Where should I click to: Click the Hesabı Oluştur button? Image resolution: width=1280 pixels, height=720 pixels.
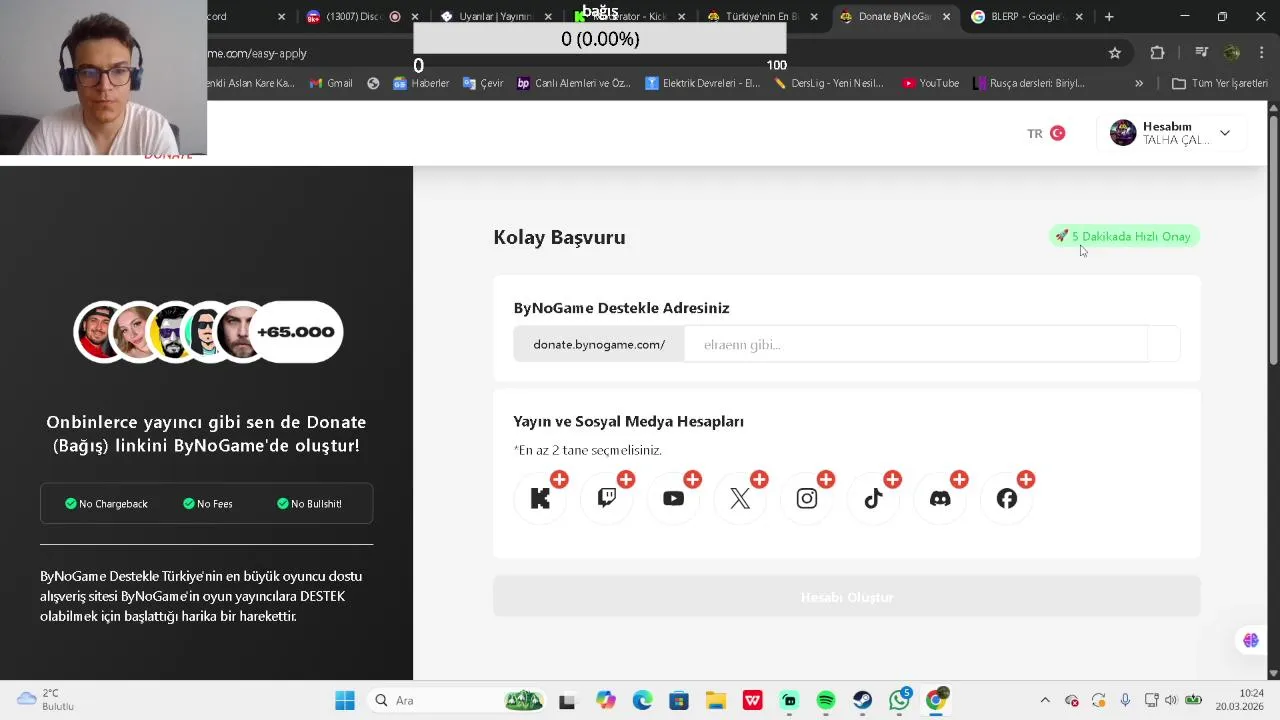point(847,597)
